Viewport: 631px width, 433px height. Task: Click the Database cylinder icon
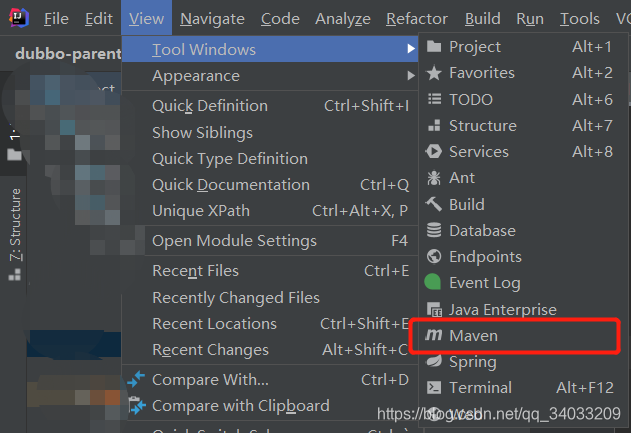click(434, 230)
